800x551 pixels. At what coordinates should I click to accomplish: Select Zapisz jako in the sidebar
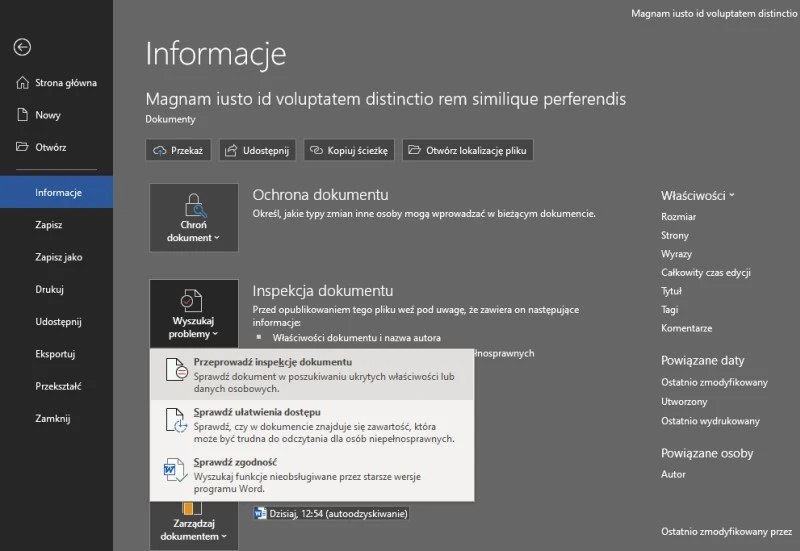(x=58, y=257)
